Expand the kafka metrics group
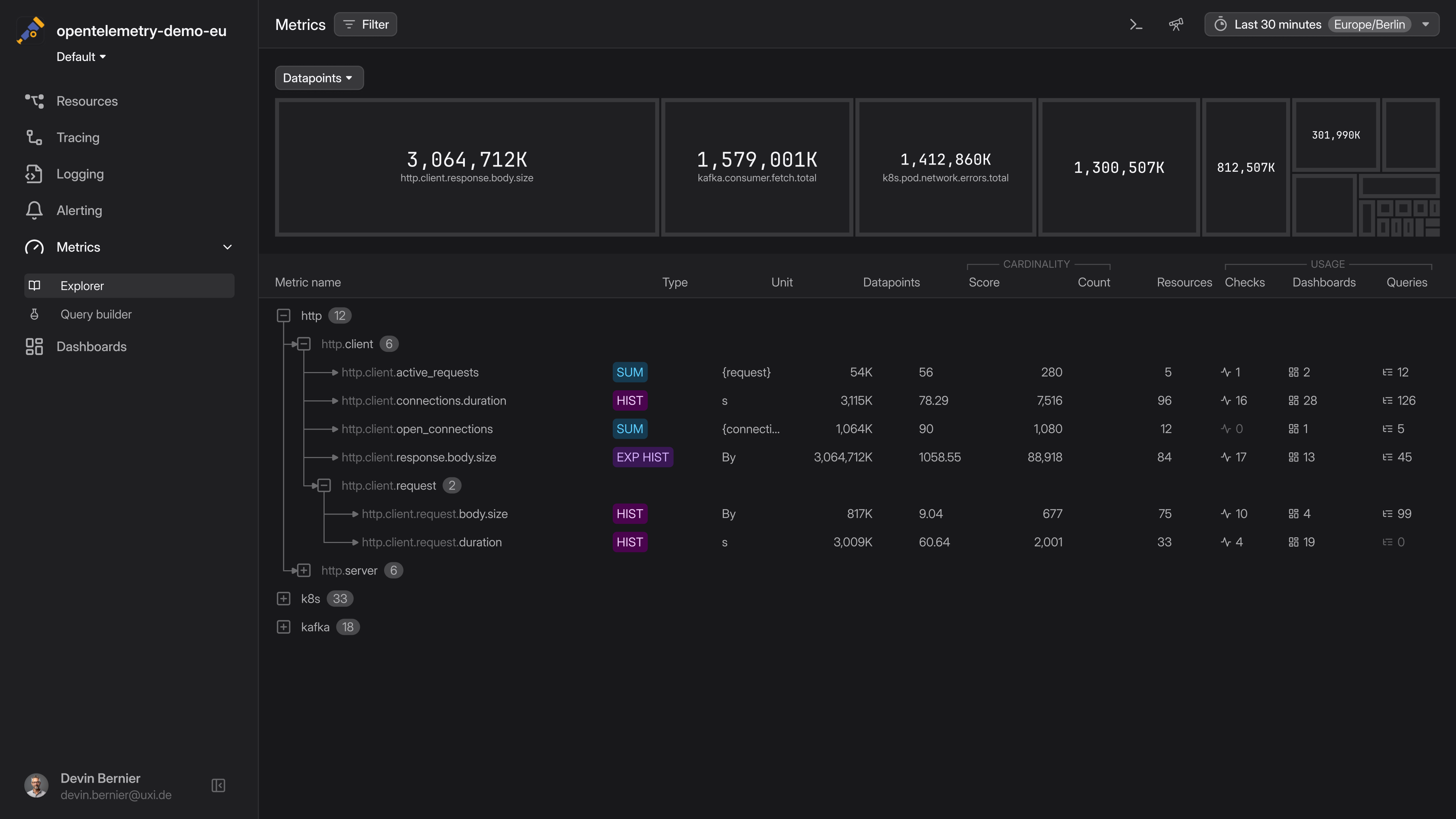 (x=284, y=627)
